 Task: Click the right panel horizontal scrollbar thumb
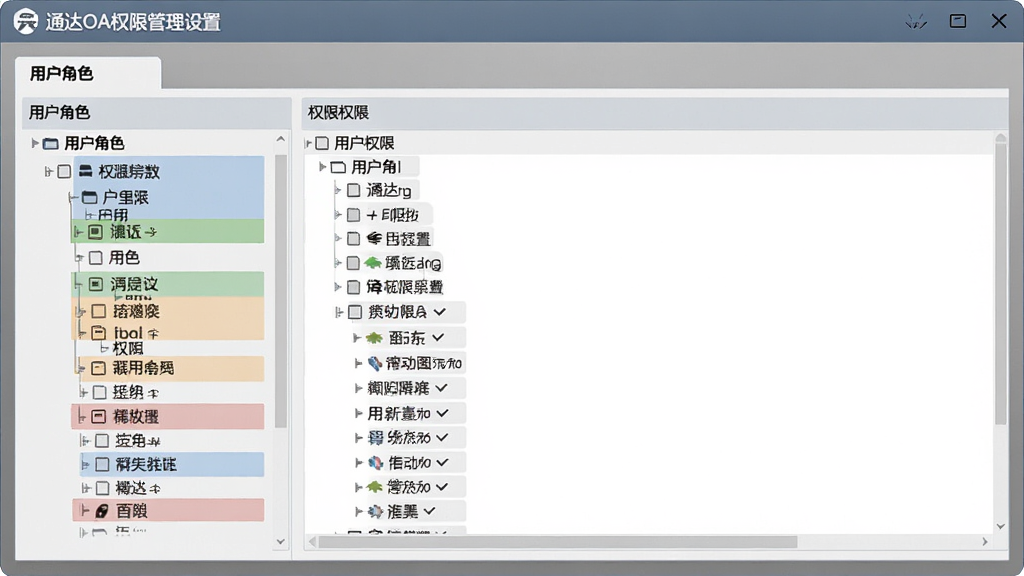[x=558, y=541]
